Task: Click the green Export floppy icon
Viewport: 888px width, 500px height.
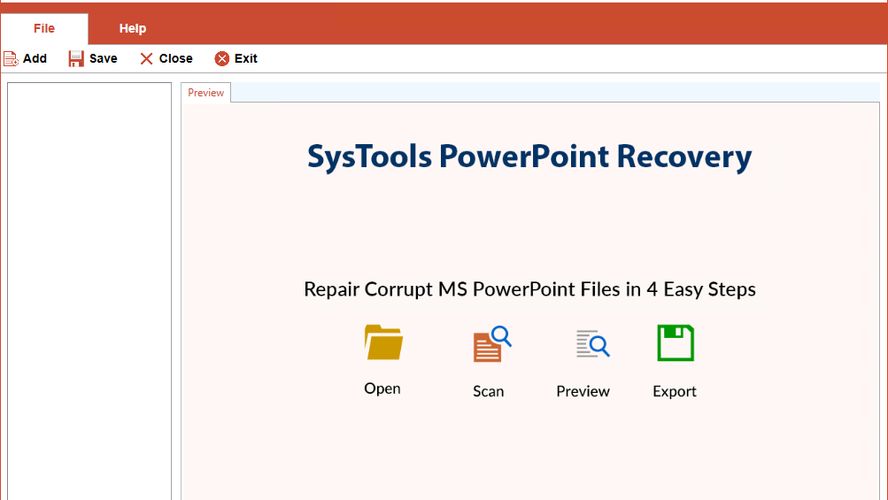Action: coord(675,343)
